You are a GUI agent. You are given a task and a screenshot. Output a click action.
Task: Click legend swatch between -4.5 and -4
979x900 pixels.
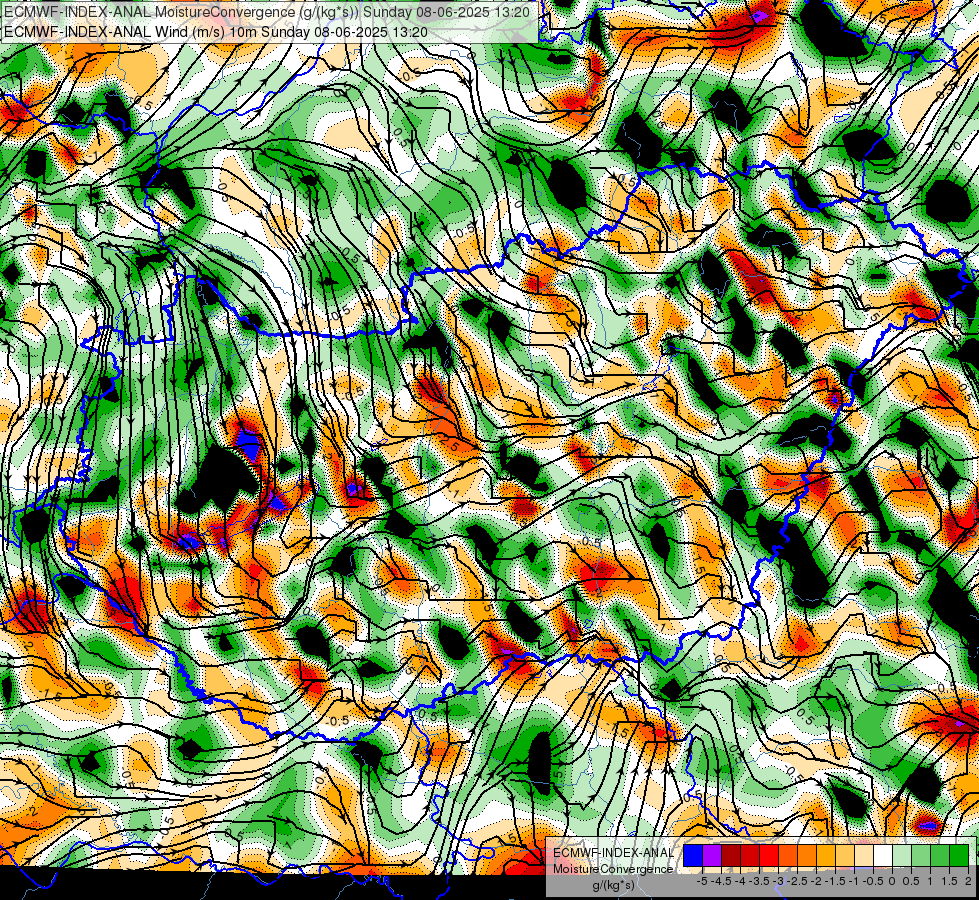coord(731,855)
